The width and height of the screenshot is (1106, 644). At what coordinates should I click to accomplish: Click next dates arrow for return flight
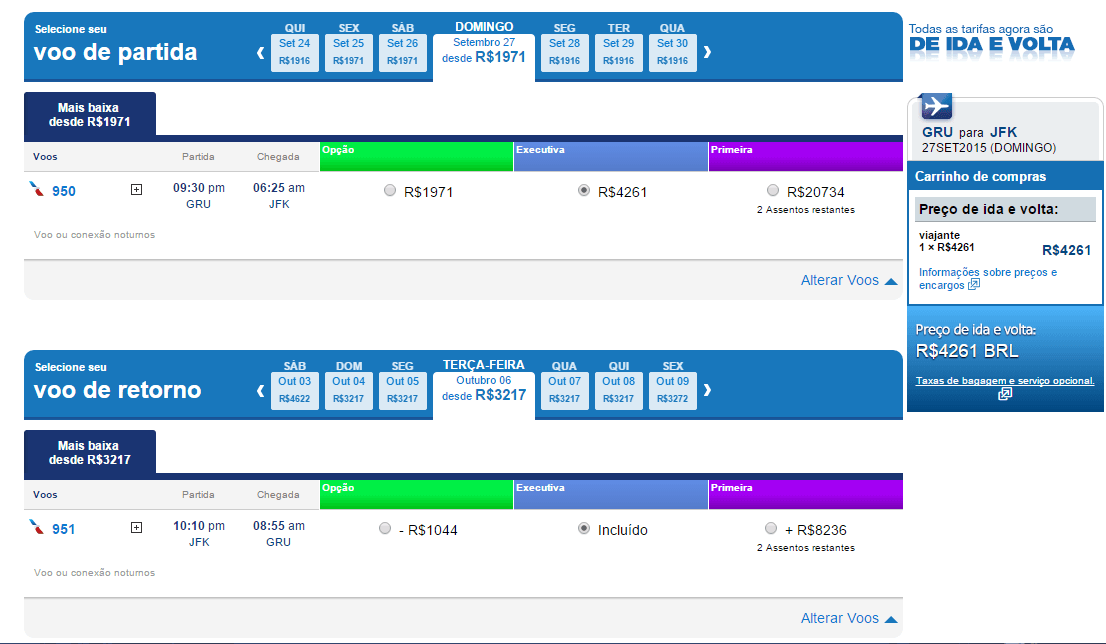pos(708,390)
